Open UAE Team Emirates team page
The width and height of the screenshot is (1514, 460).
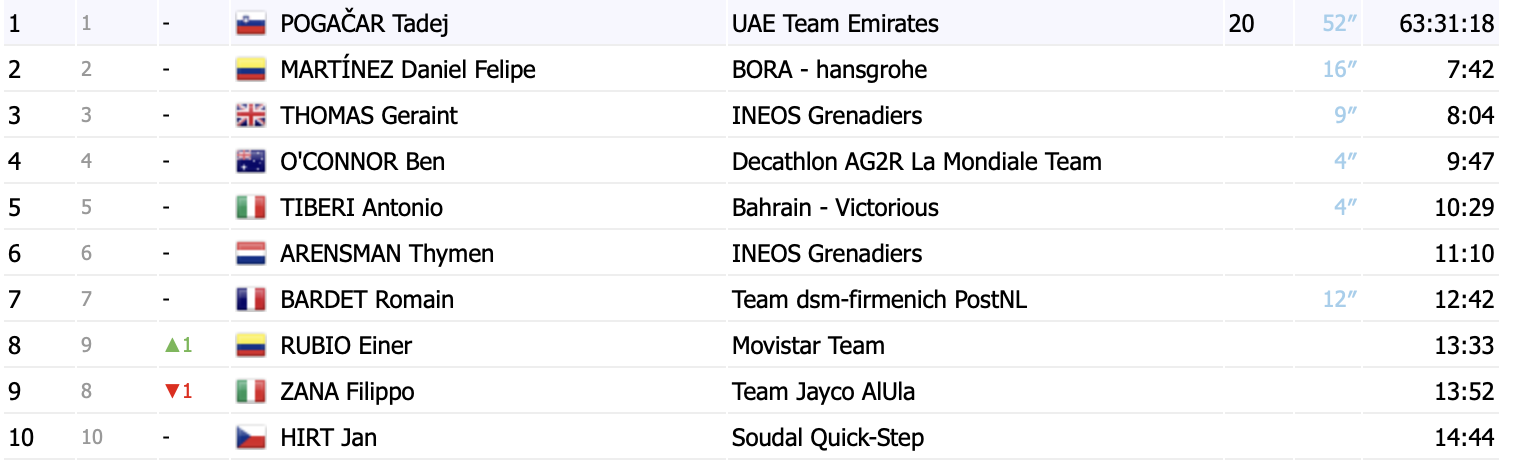pos(835,24)
